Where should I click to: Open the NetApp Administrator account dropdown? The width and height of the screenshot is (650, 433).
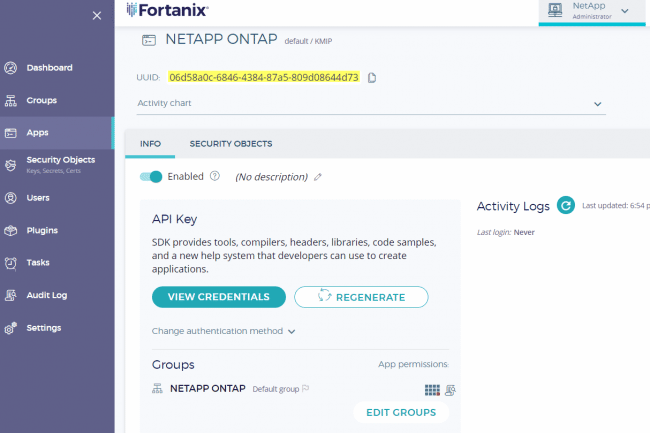click(592, 12)
